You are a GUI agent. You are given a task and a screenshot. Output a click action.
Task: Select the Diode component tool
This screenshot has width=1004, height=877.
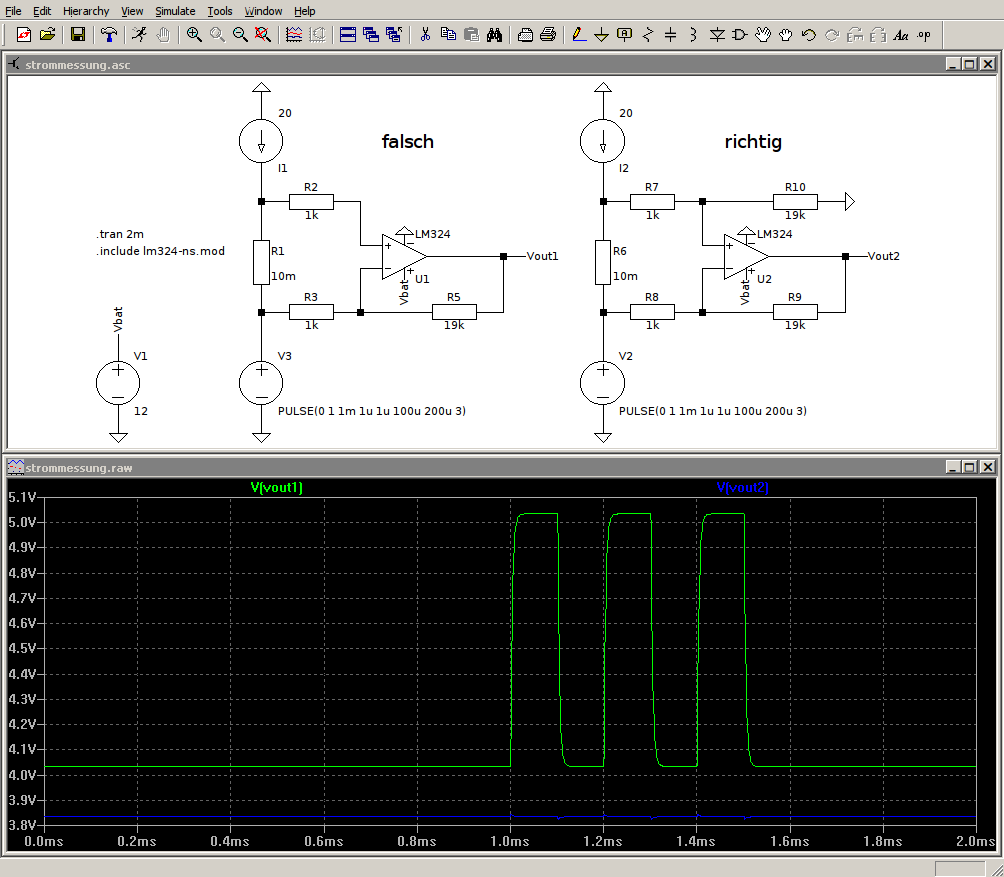[717, 35]
